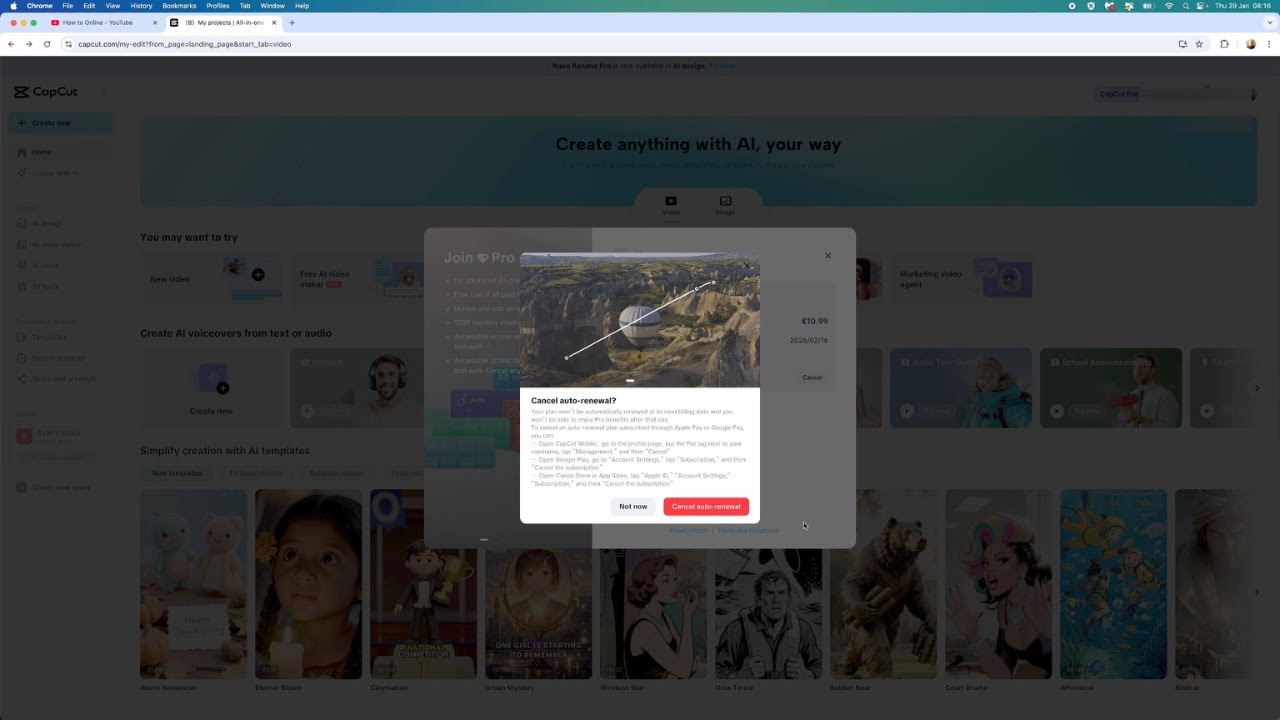
Task: Open the Claymation template
Action: 423,584
